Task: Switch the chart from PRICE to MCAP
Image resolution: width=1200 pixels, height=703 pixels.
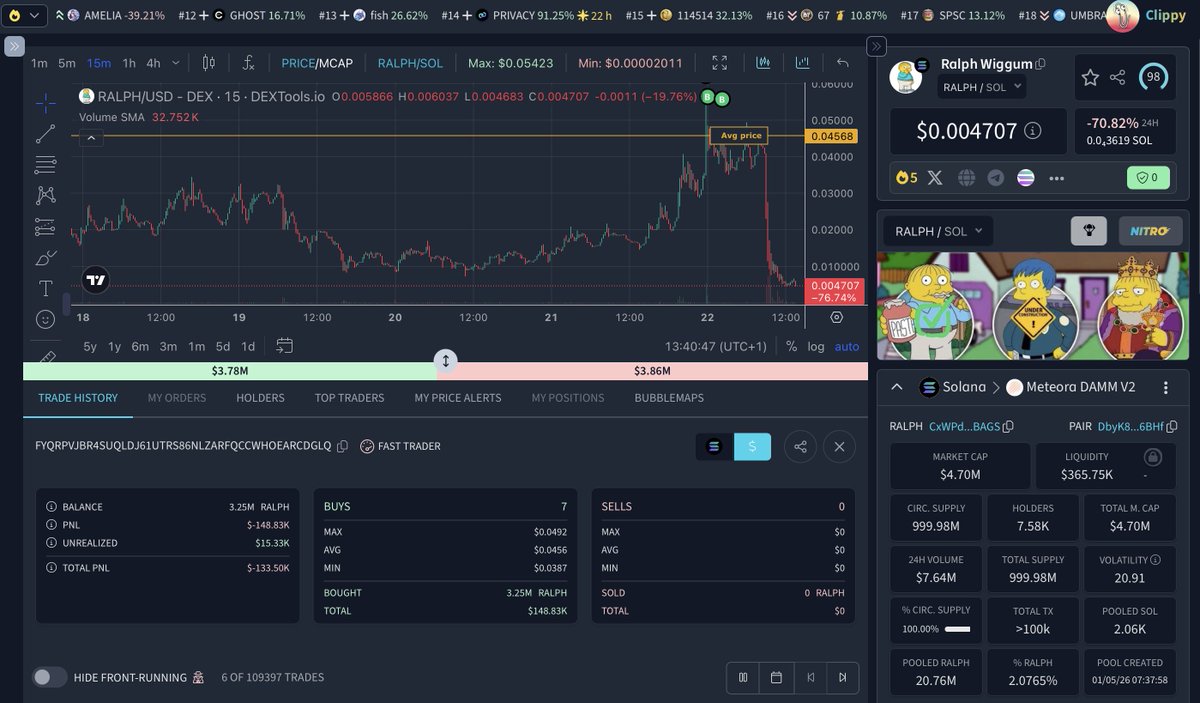Action: pyautogui.click(x=335, y=62)
